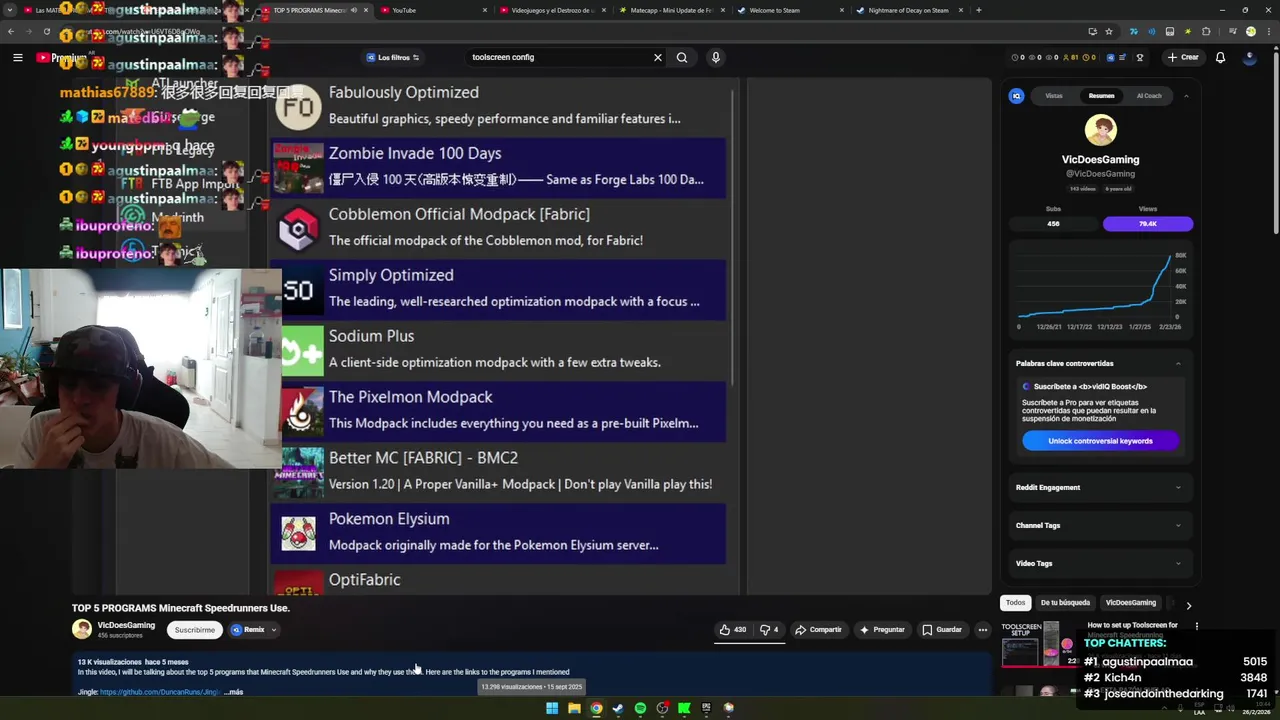Click the VicDoesGaming avatar in vidIQ panel
This screenshot has width=1280, height=720.
point(1101,131)
